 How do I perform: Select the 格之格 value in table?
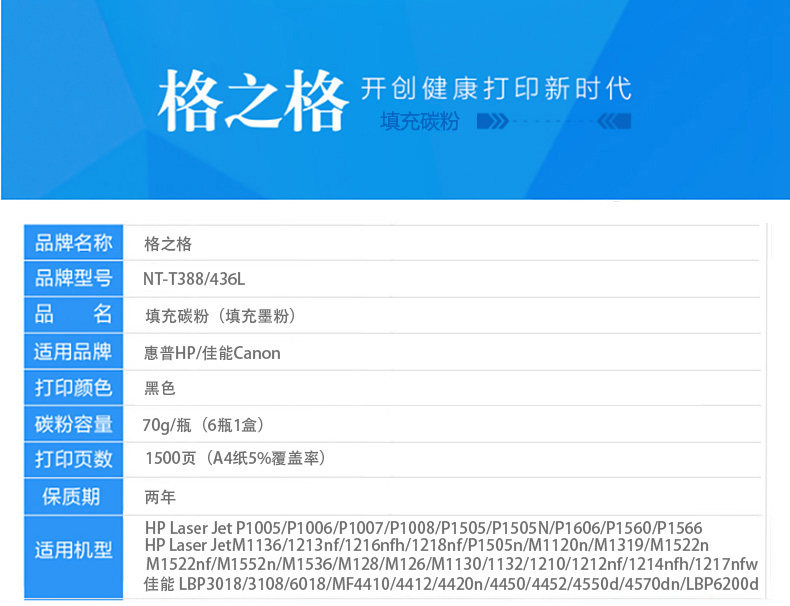click(168, 244)
